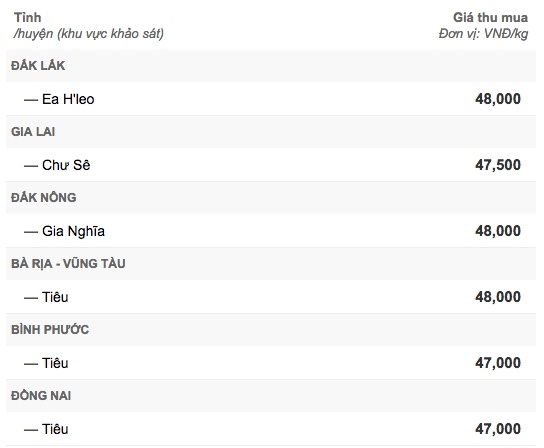This screenshot has width=544, height=448.
Task: Click Tiêu under Bà Rịa - Vũng Tàu
Action: (x=55, y=297)
